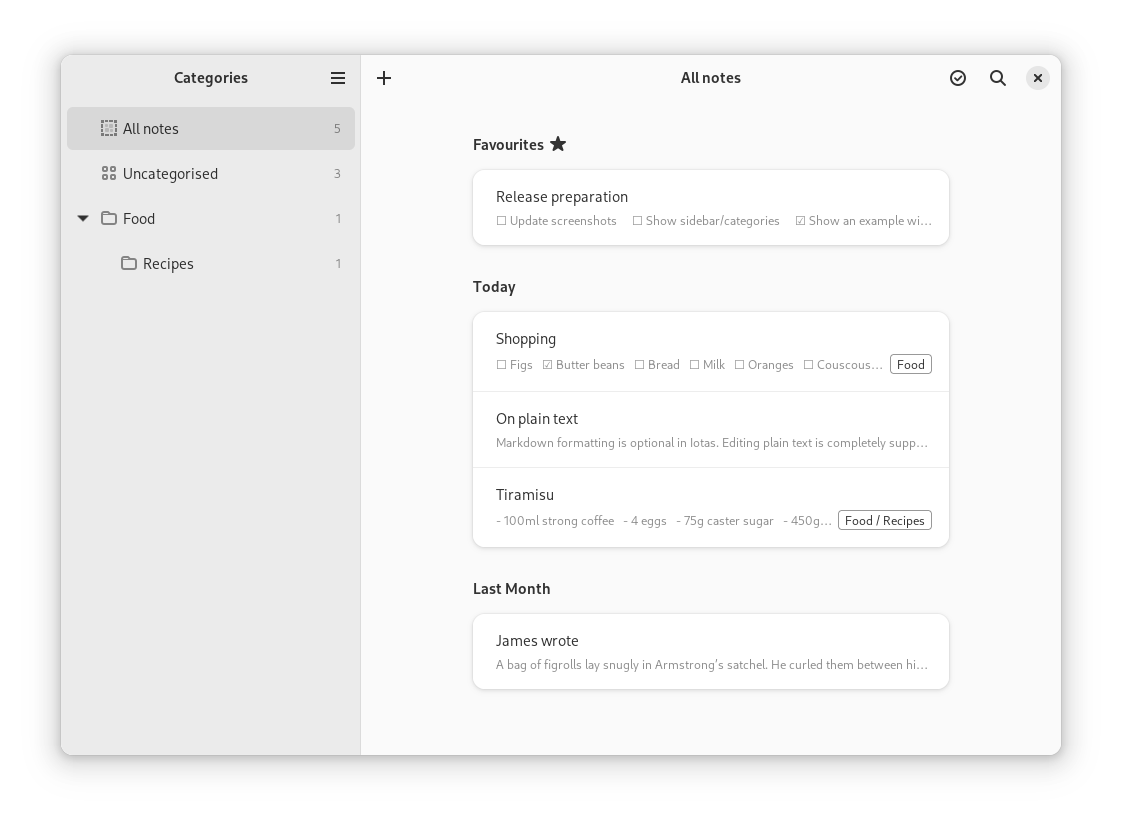Click the Food tag on Shopping note
This screenshot has width=1122, height=822.
click(x=910, y=364)
